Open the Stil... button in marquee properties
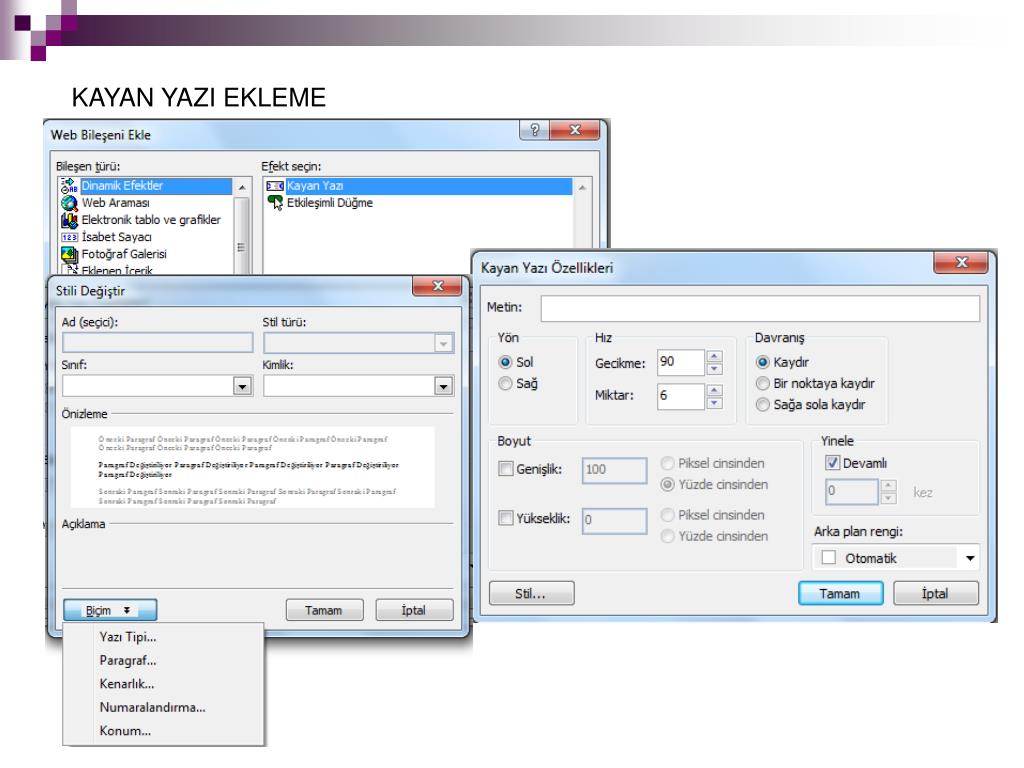This screenshot has width=1024, height=768. coord(532,594)
